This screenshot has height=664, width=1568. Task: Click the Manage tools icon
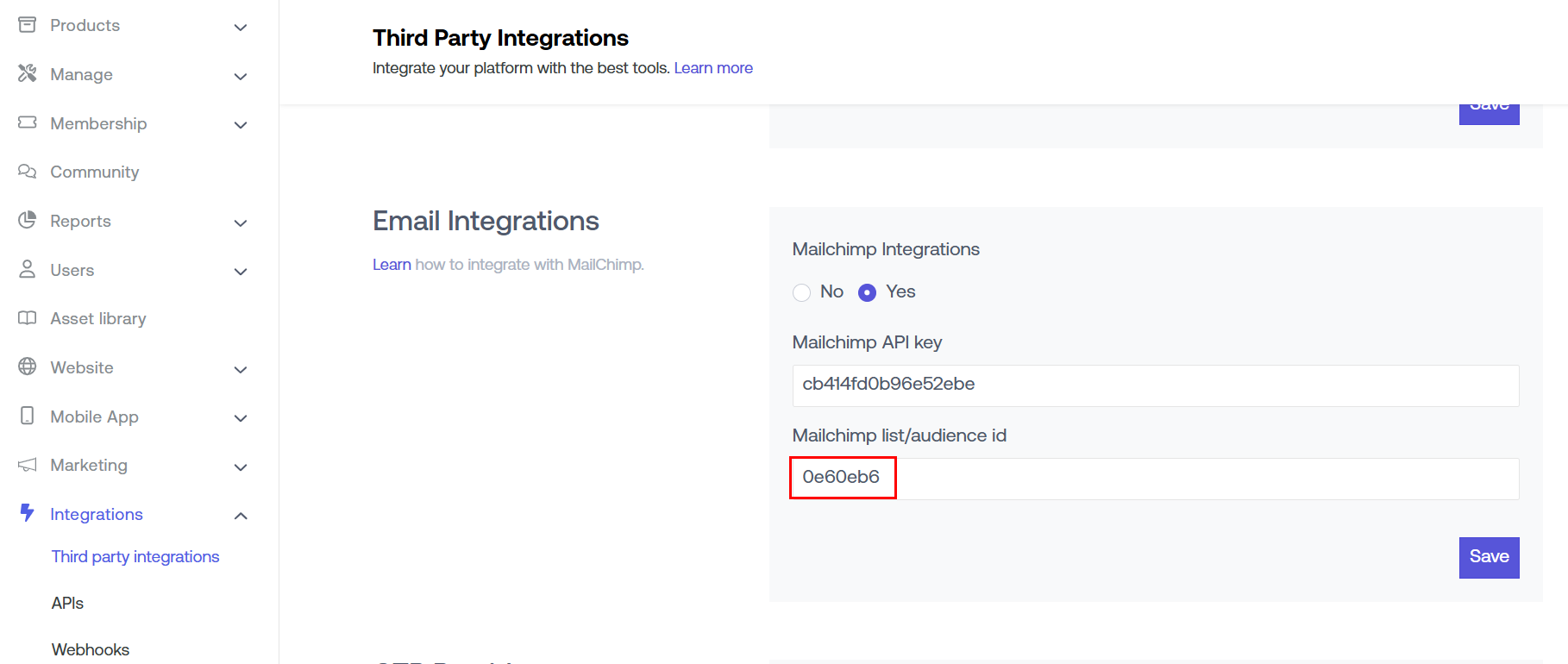click(x=28, y=74)
